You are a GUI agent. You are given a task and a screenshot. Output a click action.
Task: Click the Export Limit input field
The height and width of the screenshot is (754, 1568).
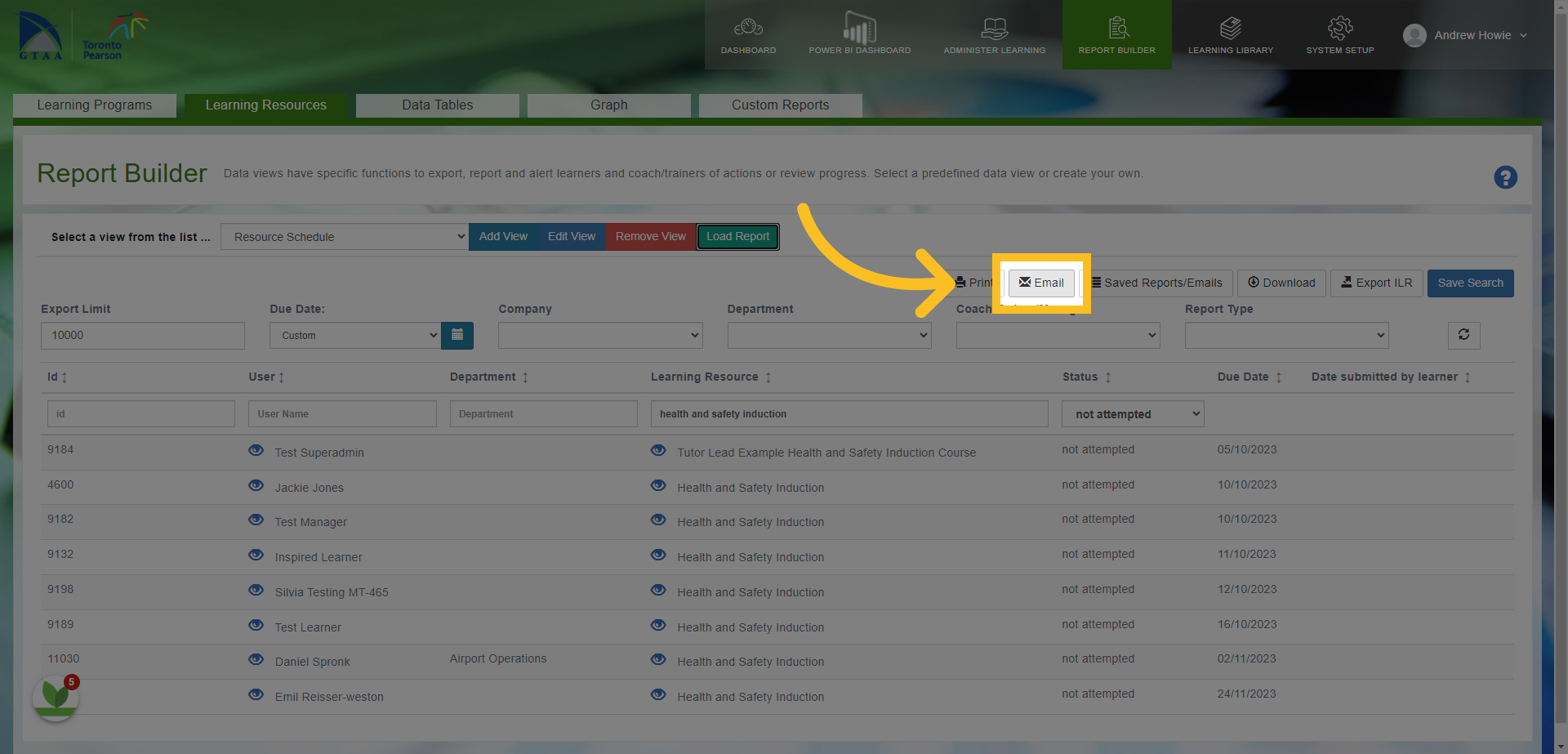pyautogui.click(x=143, y=335)
